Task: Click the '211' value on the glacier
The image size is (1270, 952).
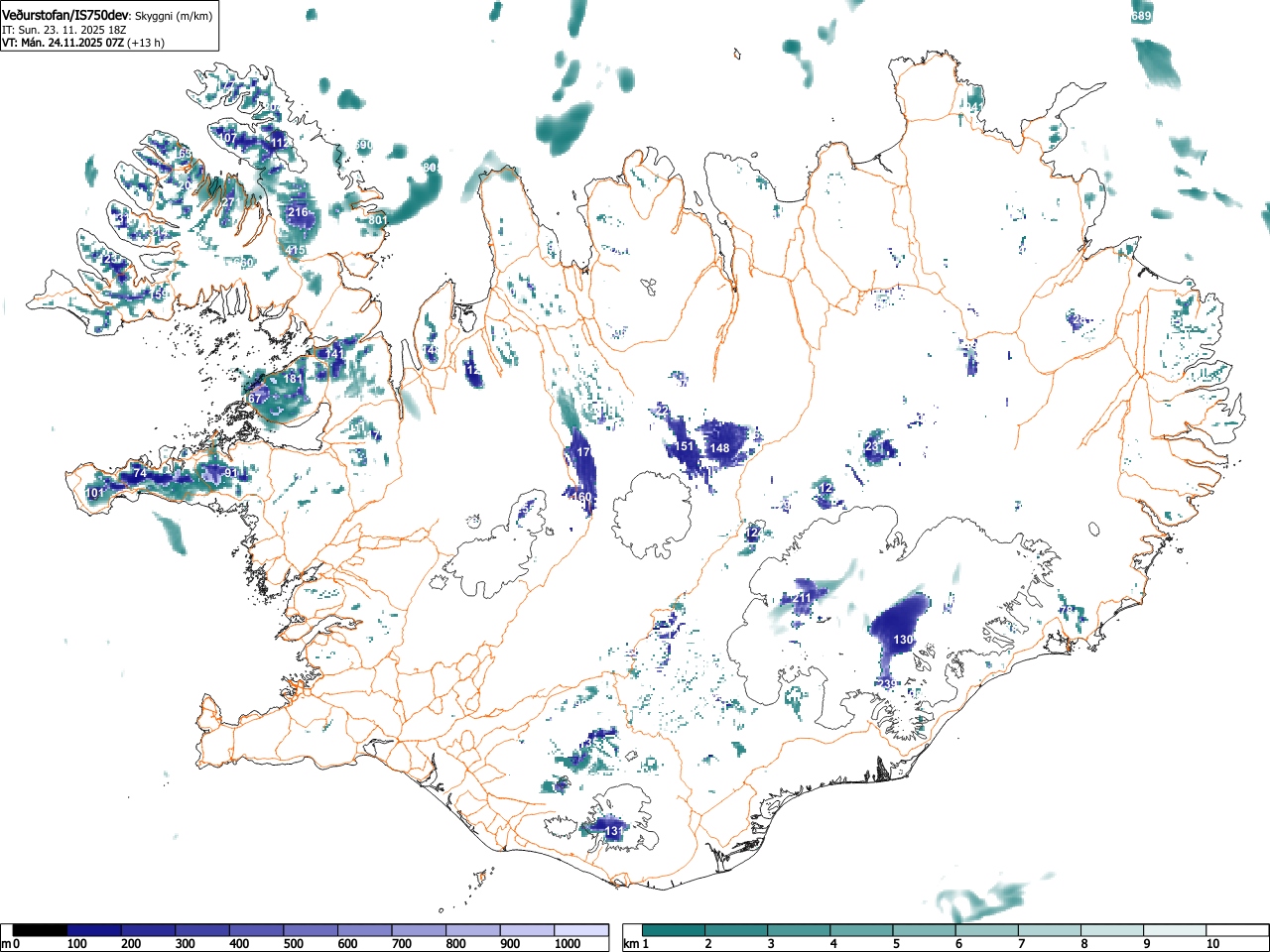Action: click(803, 598)
